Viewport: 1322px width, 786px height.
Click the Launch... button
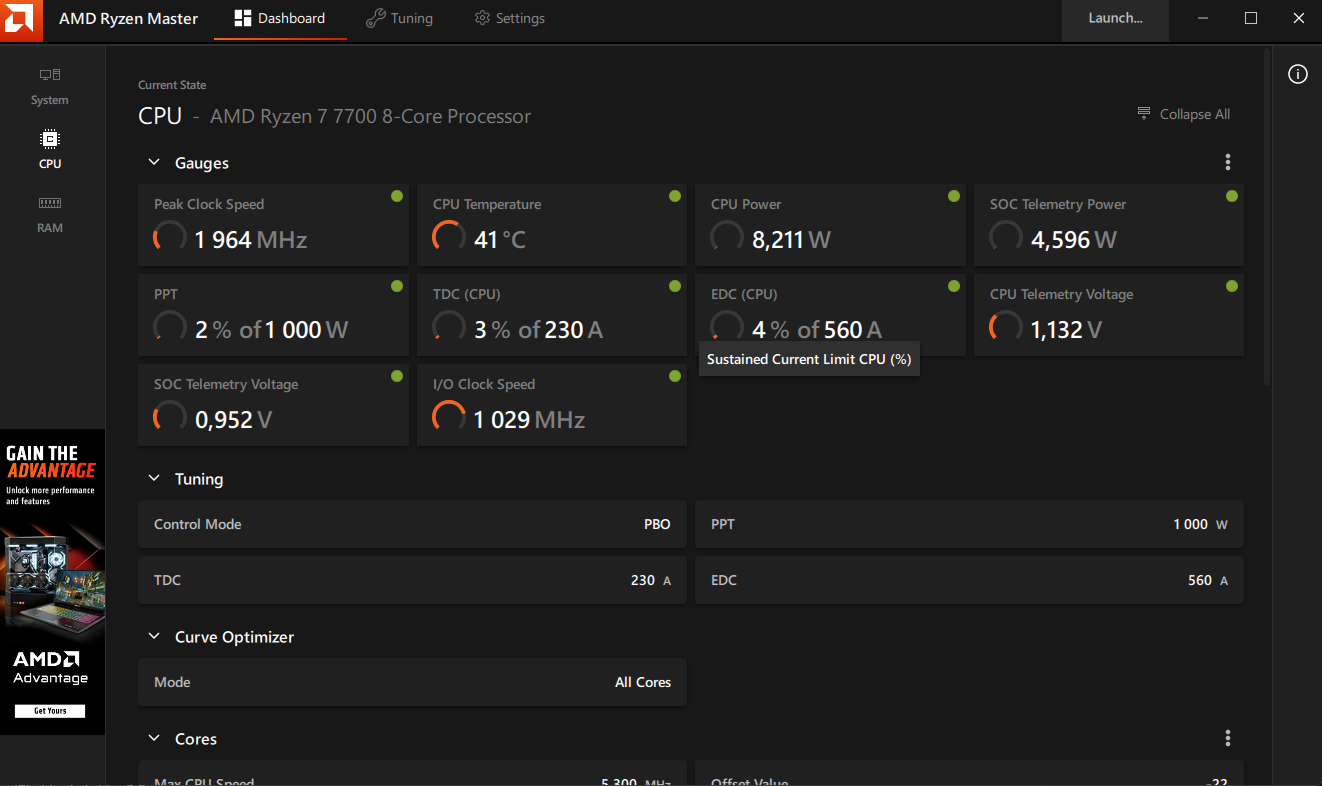tap(1115, 19)
